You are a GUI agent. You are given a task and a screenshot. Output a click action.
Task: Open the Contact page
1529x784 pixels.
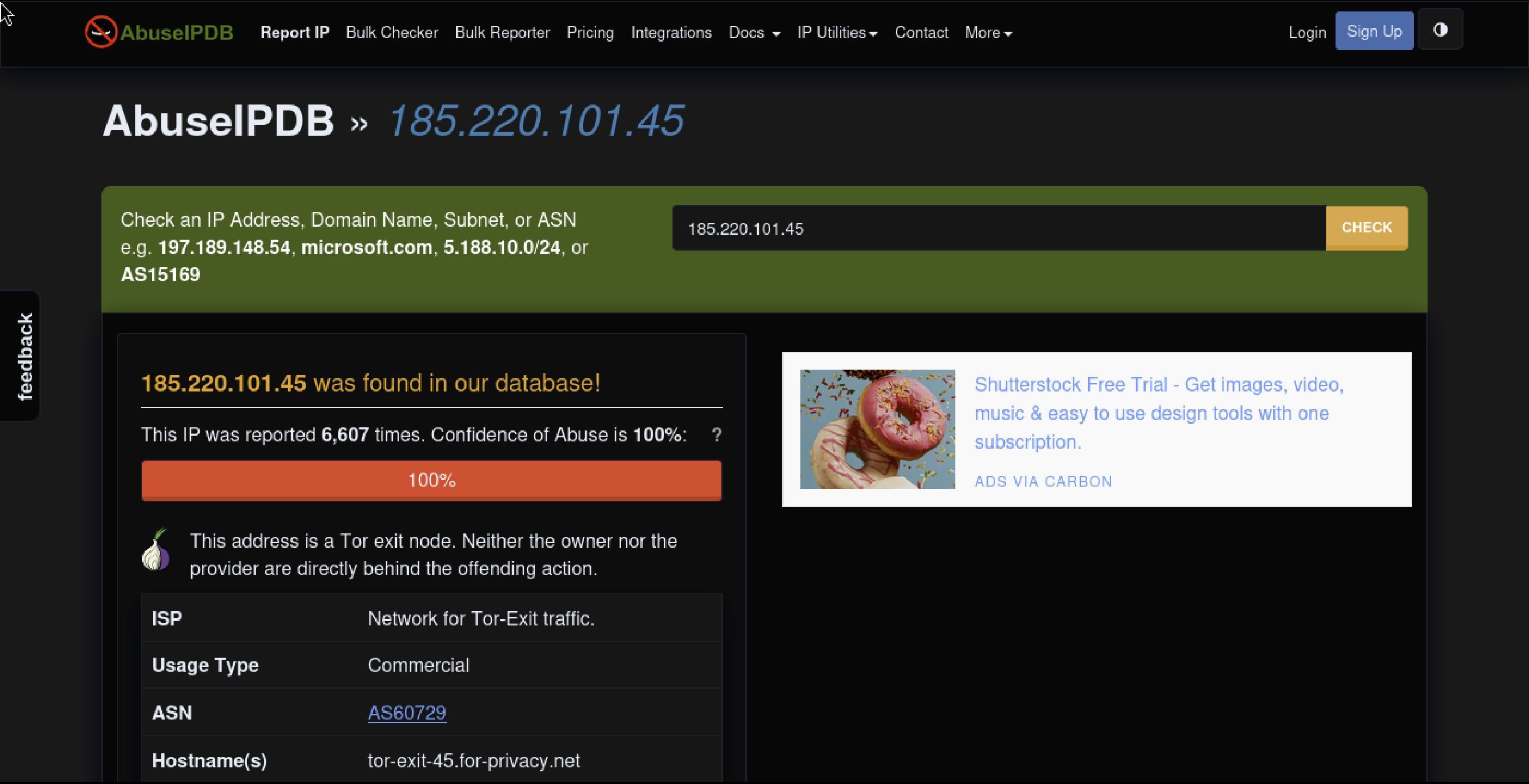point(921,33)
